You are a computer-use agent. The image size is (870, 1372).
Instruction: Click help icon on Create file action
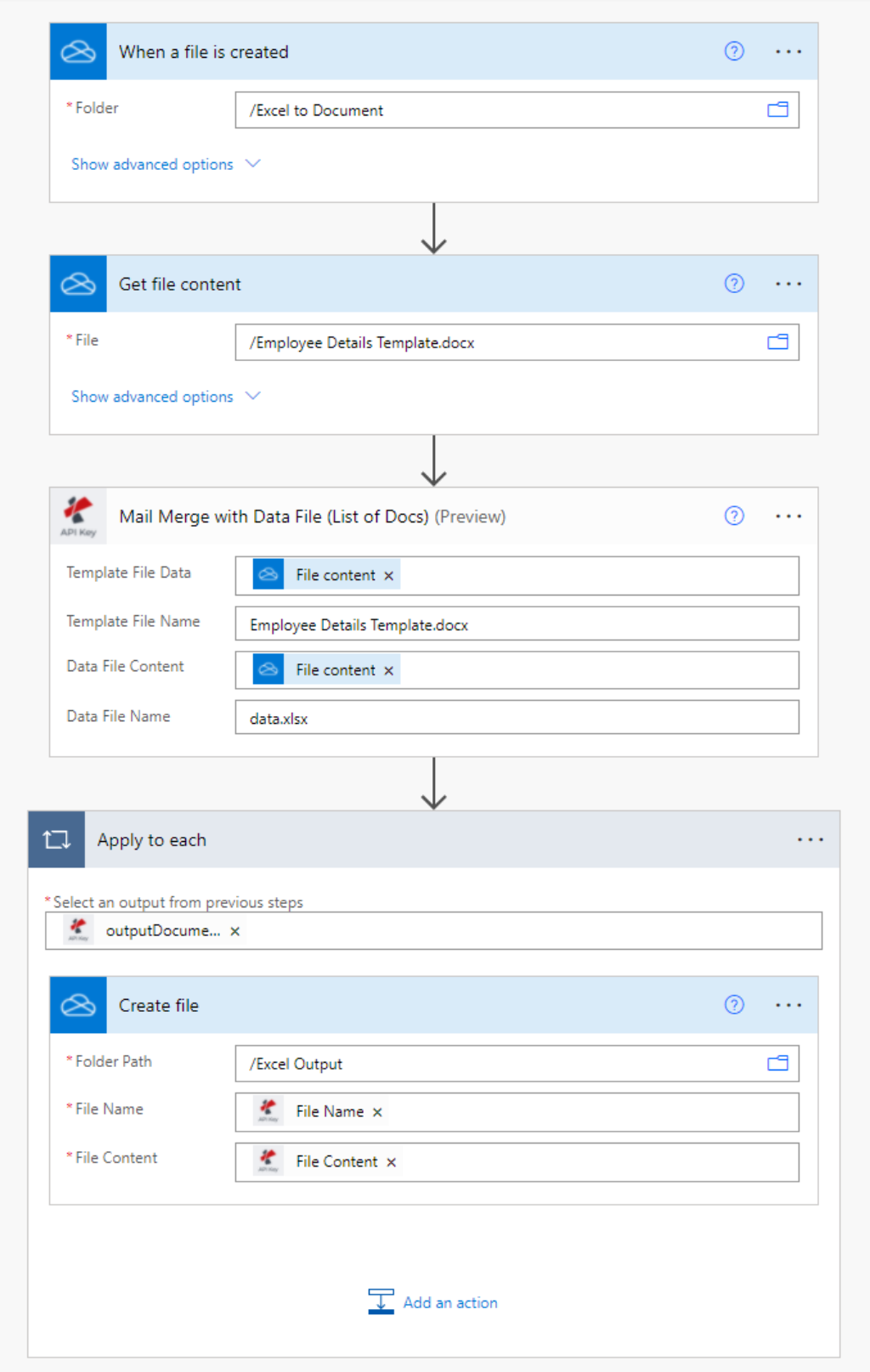734,1005
